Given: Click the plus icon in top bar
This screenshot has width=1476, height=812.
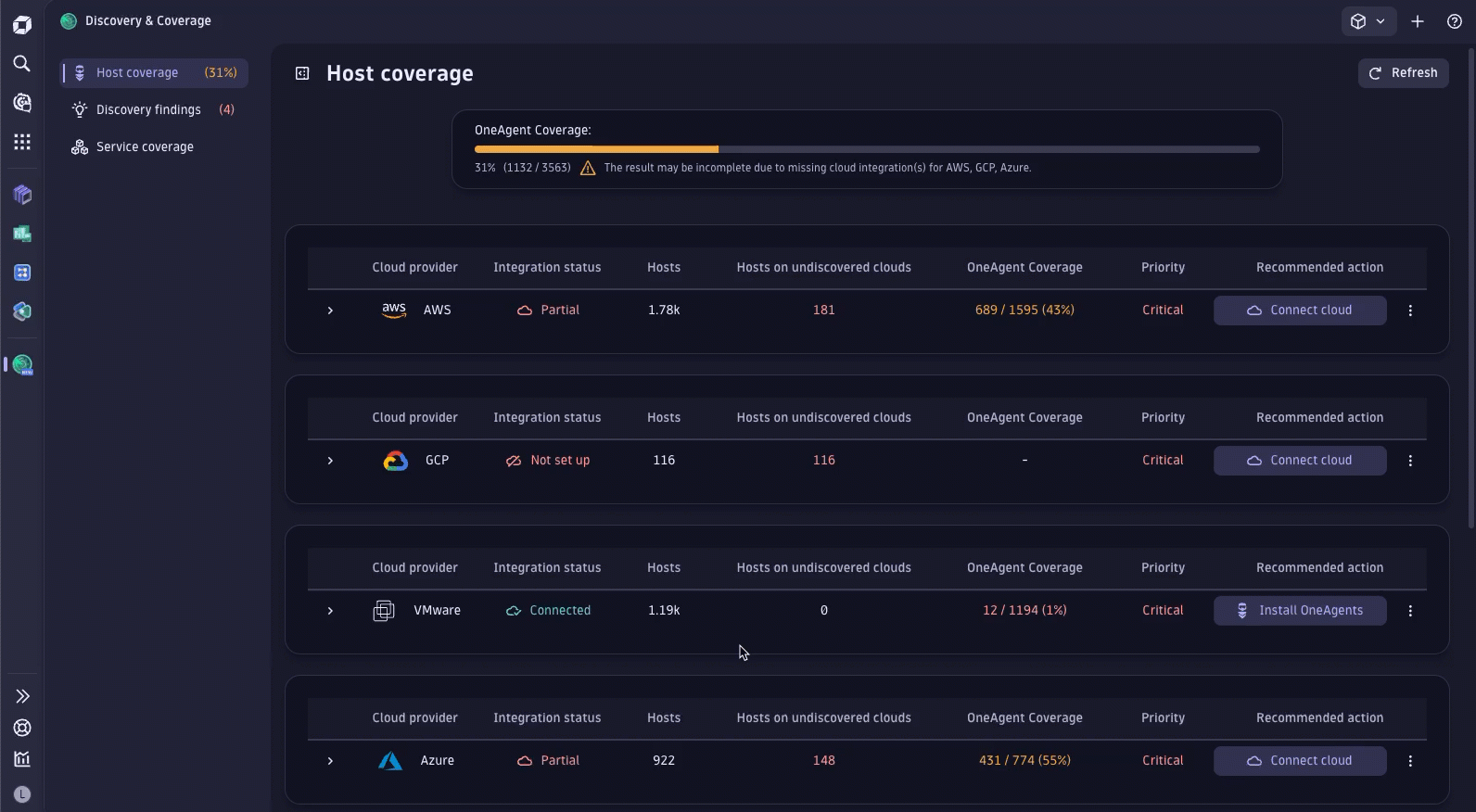Looking at the screenshot, I should point(1418,21).
